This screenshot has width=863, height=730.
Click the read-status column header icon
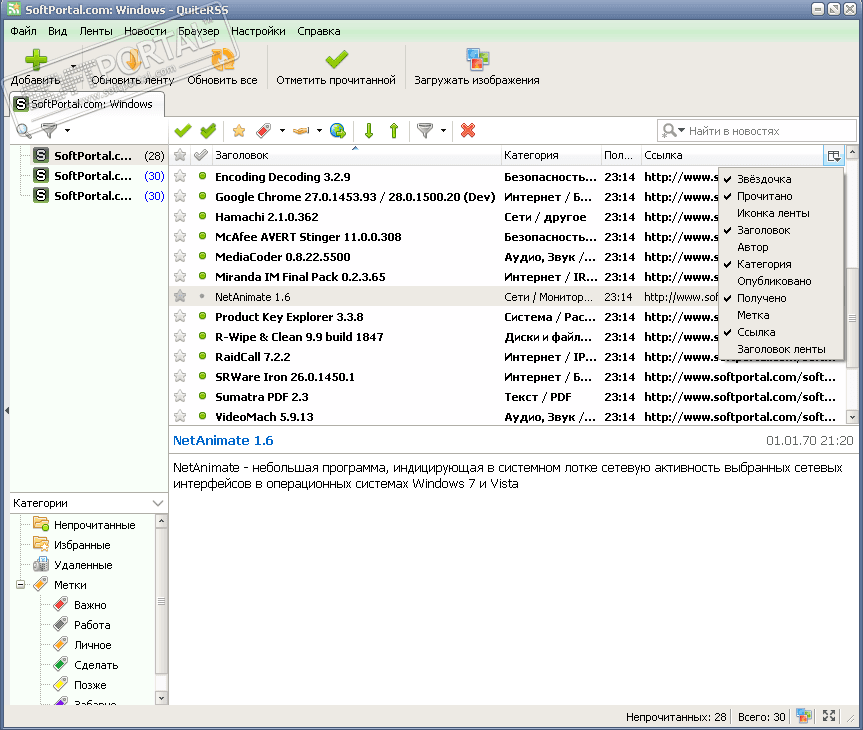pyautogui.click(x=201, y=155)
